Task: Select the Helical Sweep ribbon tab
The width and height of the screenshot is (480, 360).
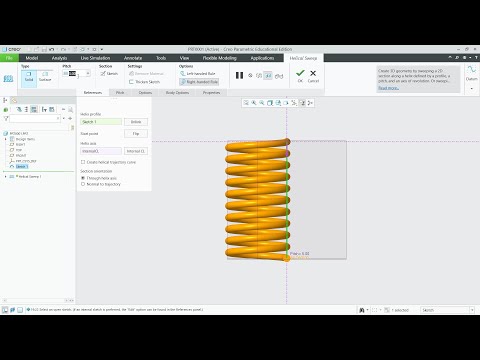Action: 303,58
